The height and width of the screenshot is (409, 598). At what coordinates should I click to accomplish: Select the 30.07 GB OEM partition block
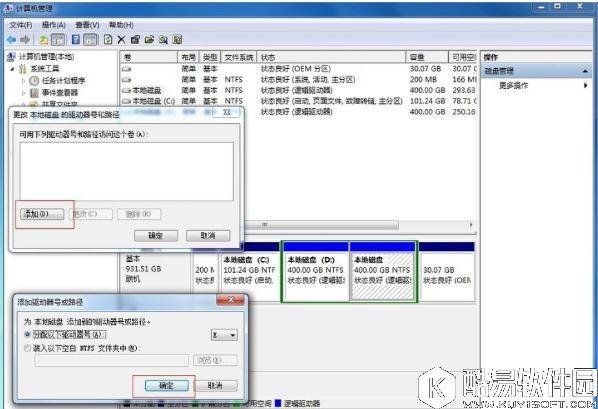coord(447,272)
